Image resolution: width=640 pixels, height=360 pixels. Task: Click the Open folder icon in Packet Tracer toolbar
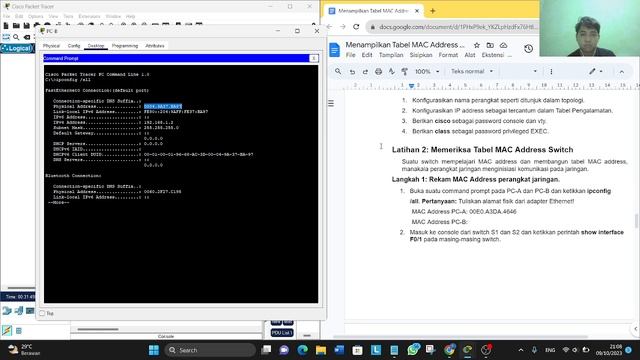[x=16, y=26]
